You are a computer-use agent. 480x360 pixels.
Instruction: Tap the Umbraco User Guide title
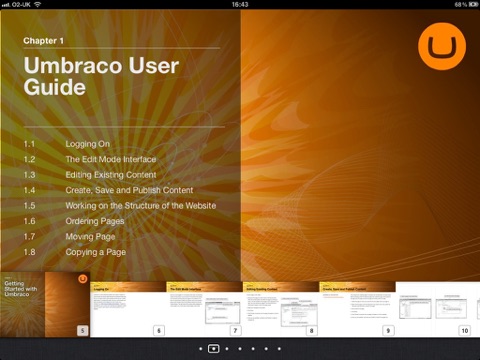(x=101, y=76)
